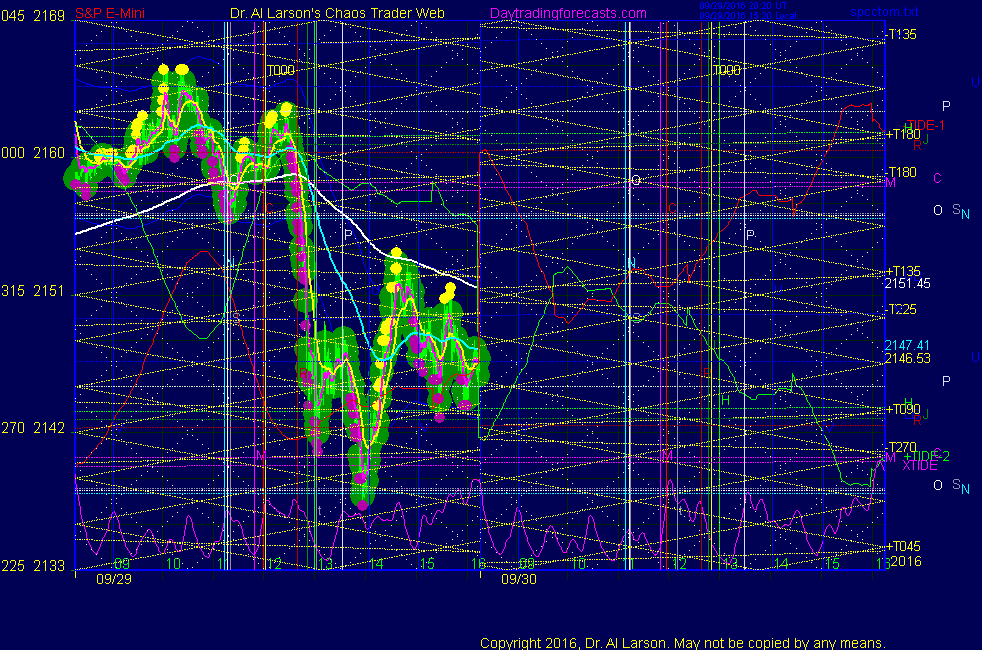Click the "15" hour label on 09/29
The width and height of the screenshot is (982, 650).
pos(426,564)
